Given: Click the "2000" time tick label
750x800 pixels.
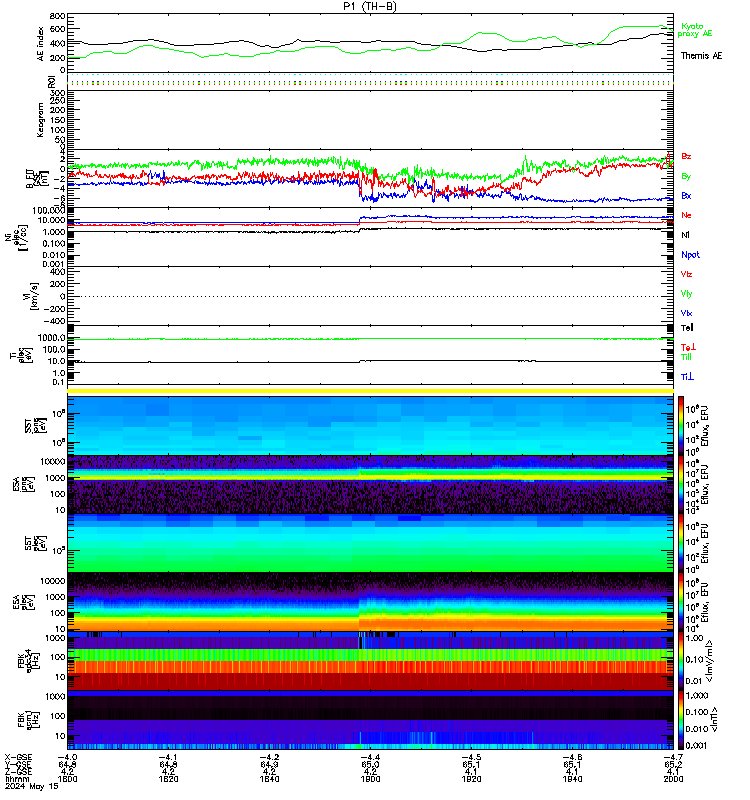Looking at the screenshot, I should click(x=673, y=779).
